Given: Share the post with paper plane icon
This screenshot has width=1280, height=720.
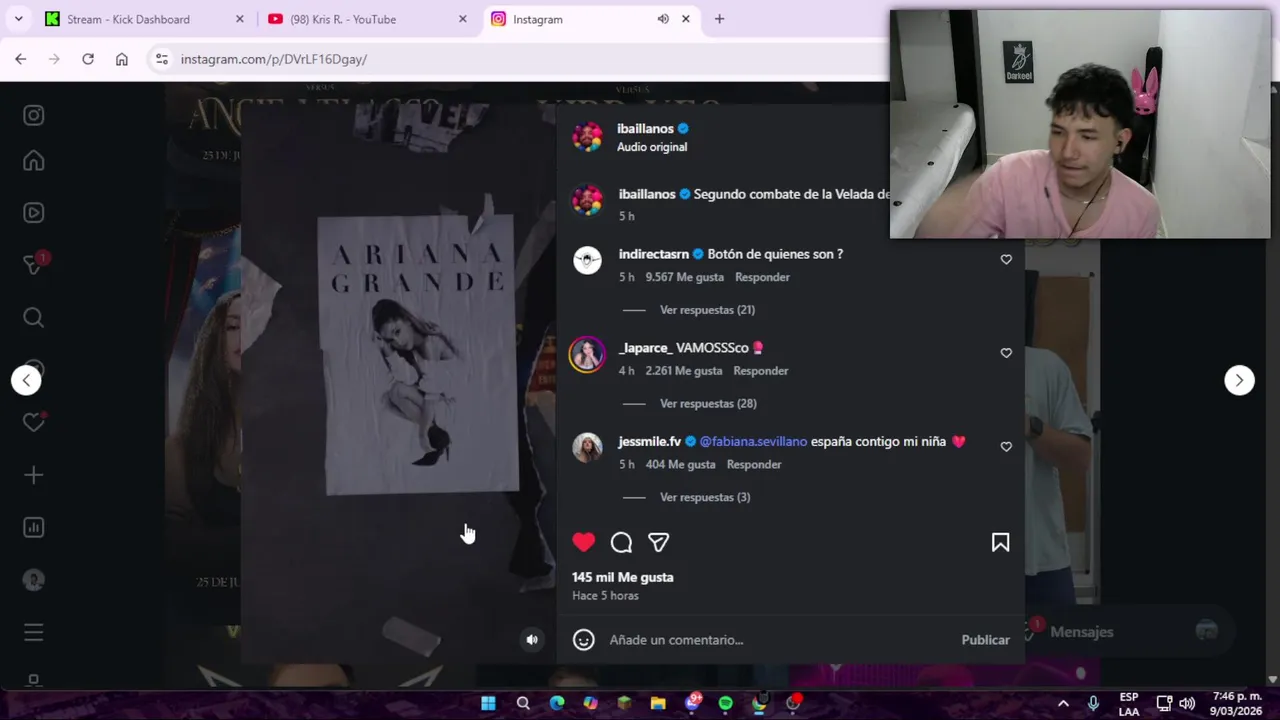Looking at the screenshot, I should tap(658, 542).
